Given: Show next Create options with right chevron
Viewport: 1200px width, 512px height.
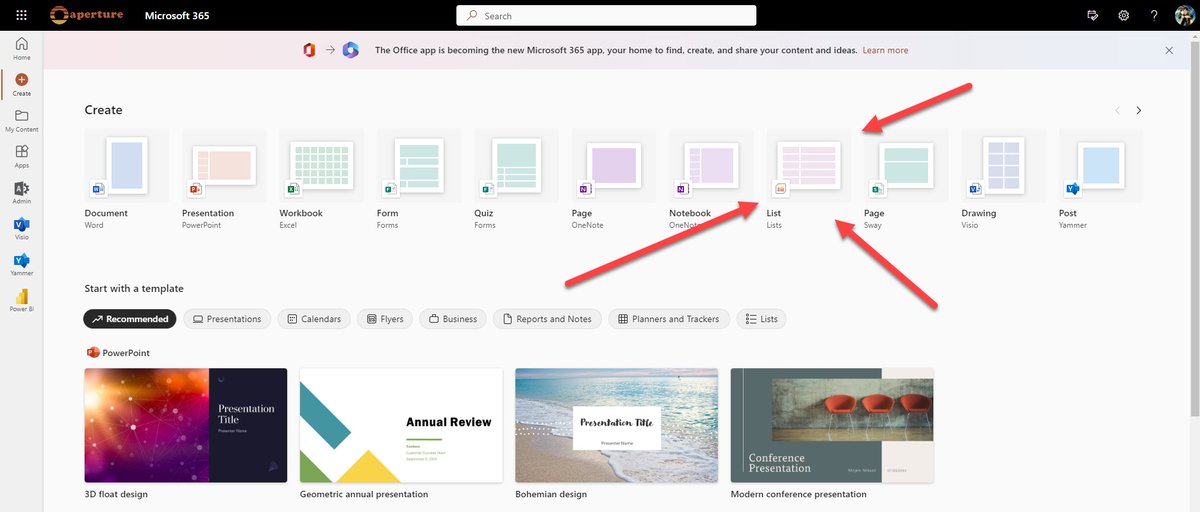Looking at the screenshot, I should (x=1138, y=110).
